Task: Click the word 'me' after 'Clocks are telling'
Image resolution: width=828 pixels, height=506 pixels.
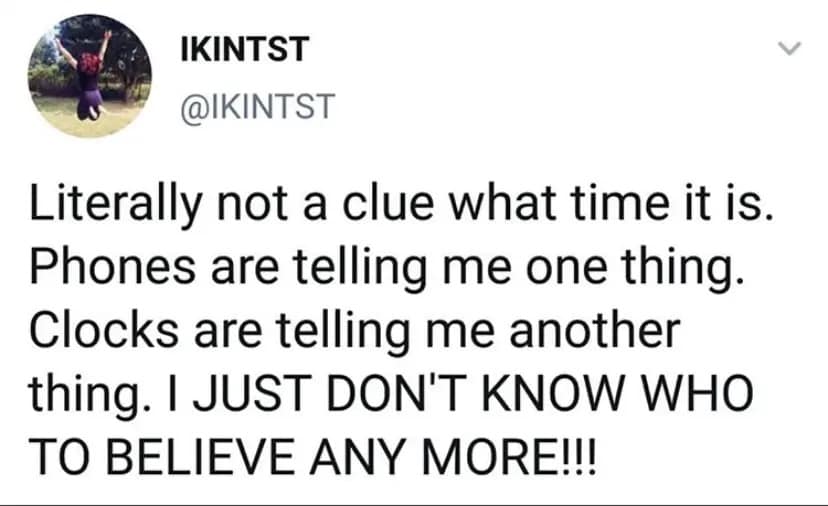Action: tap(470, 330)
